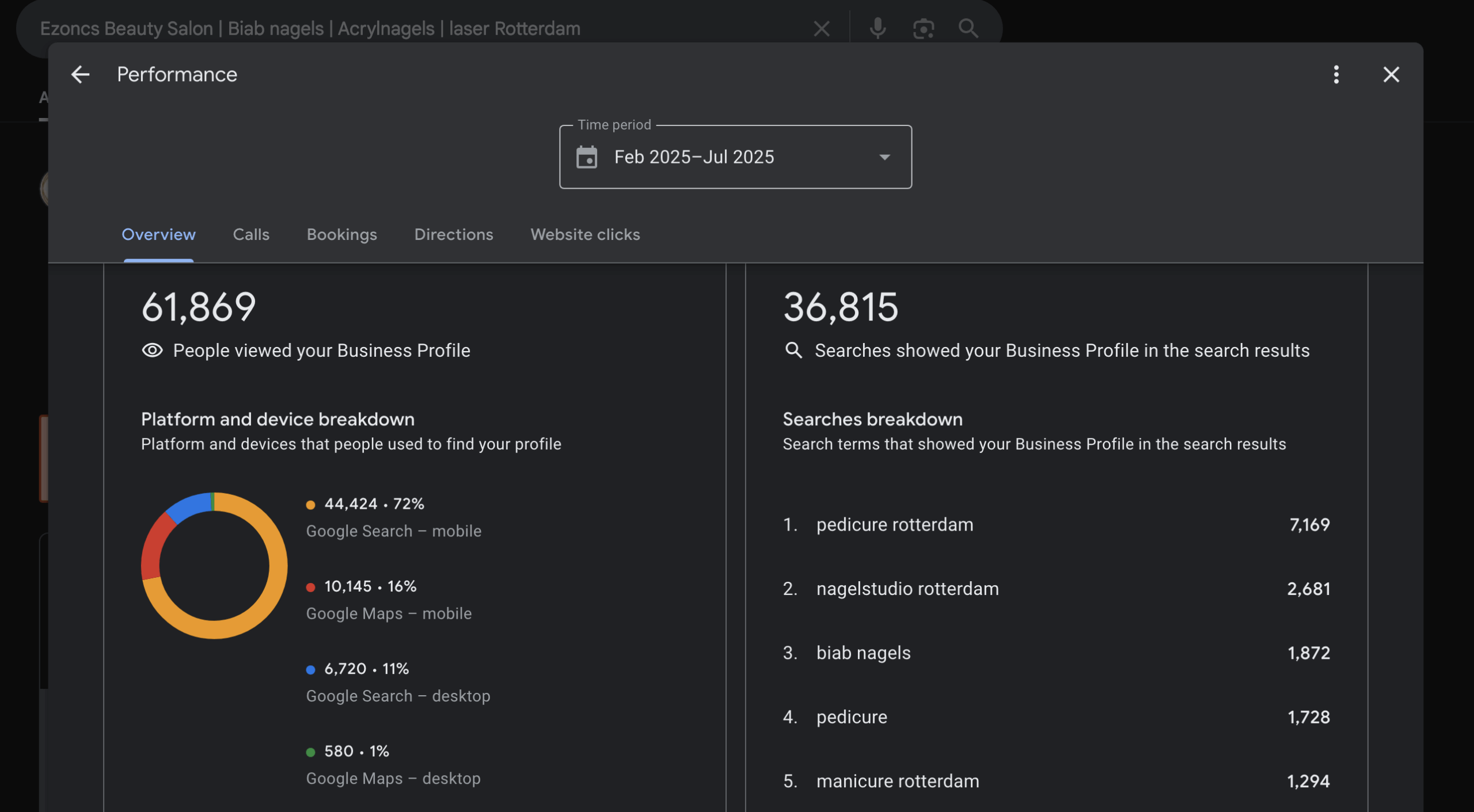Switch to the Calls tab
Screen dimensions: 1474x812
[251, 235]
